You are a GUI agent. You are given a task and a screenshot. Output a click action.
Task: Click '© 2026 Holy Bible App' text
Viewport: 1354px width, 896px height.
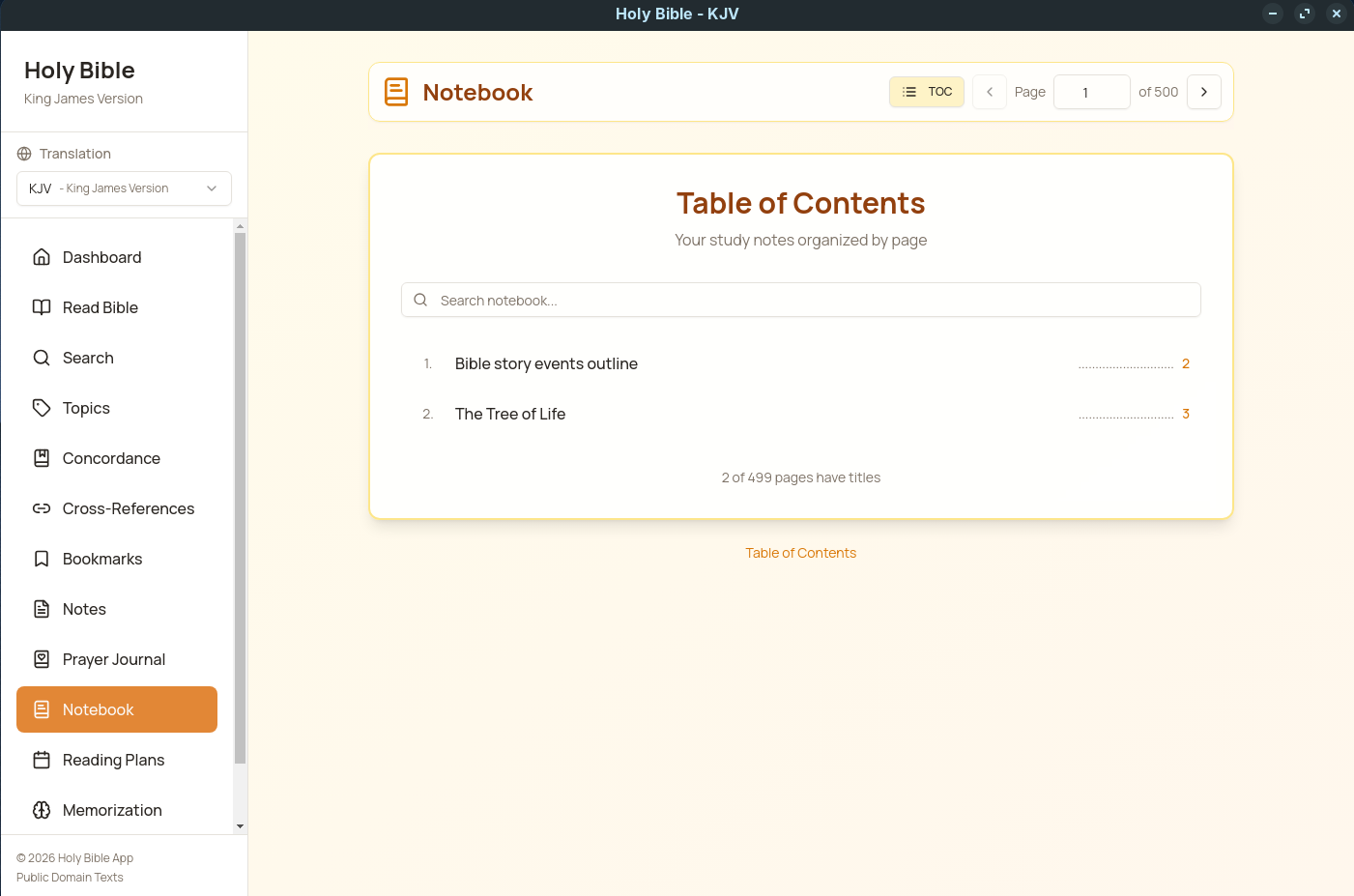tap(74, 858)
